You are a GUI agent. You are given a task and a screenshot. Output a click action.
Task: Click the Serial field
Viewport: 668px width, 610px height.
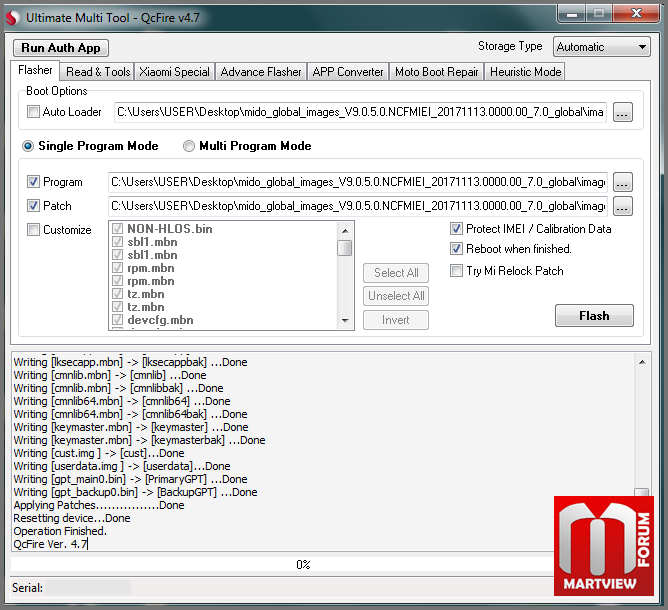tap(88, 588)
